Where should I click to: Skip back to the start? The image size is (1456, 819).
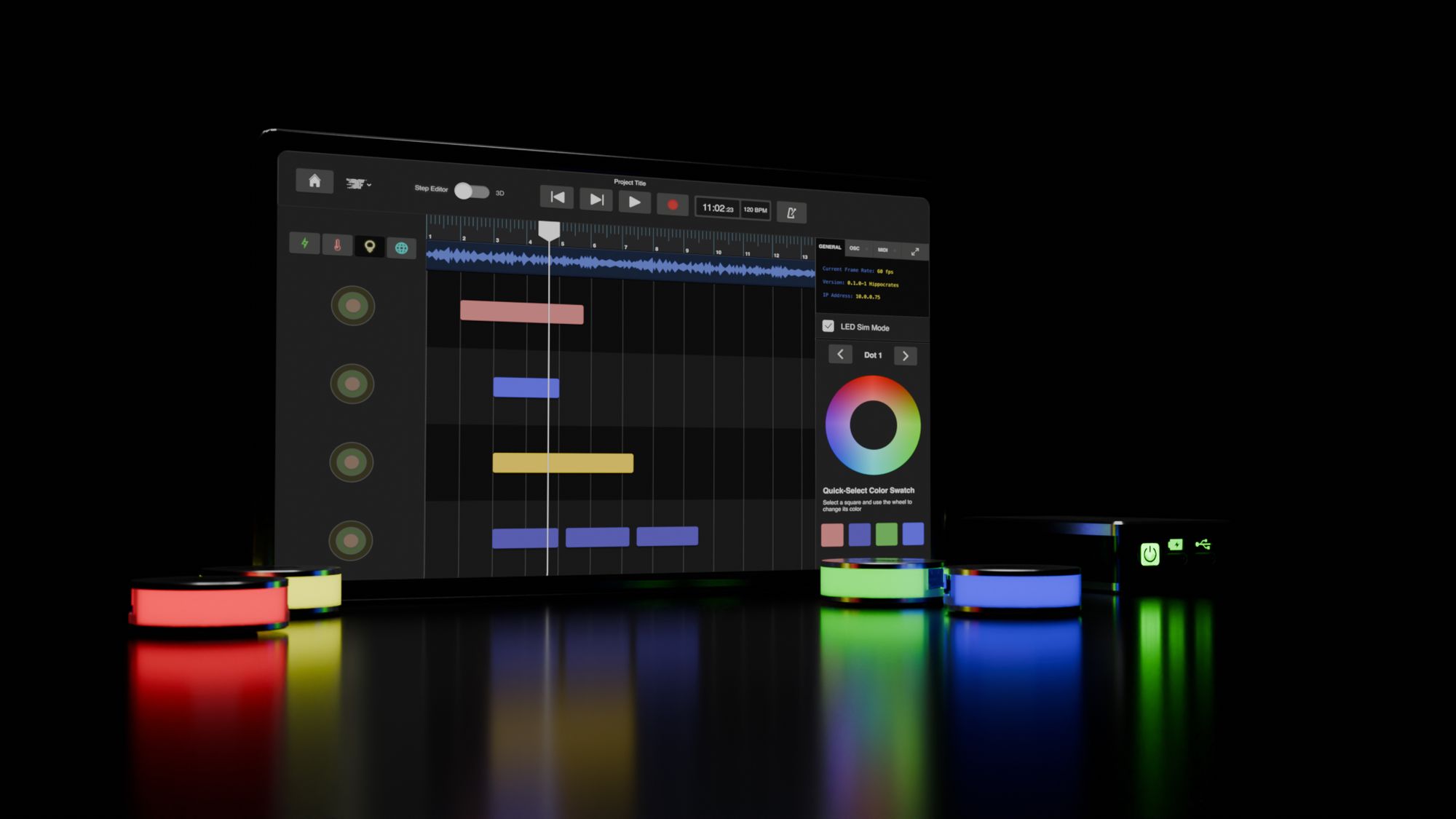click(x=557, y=197)
